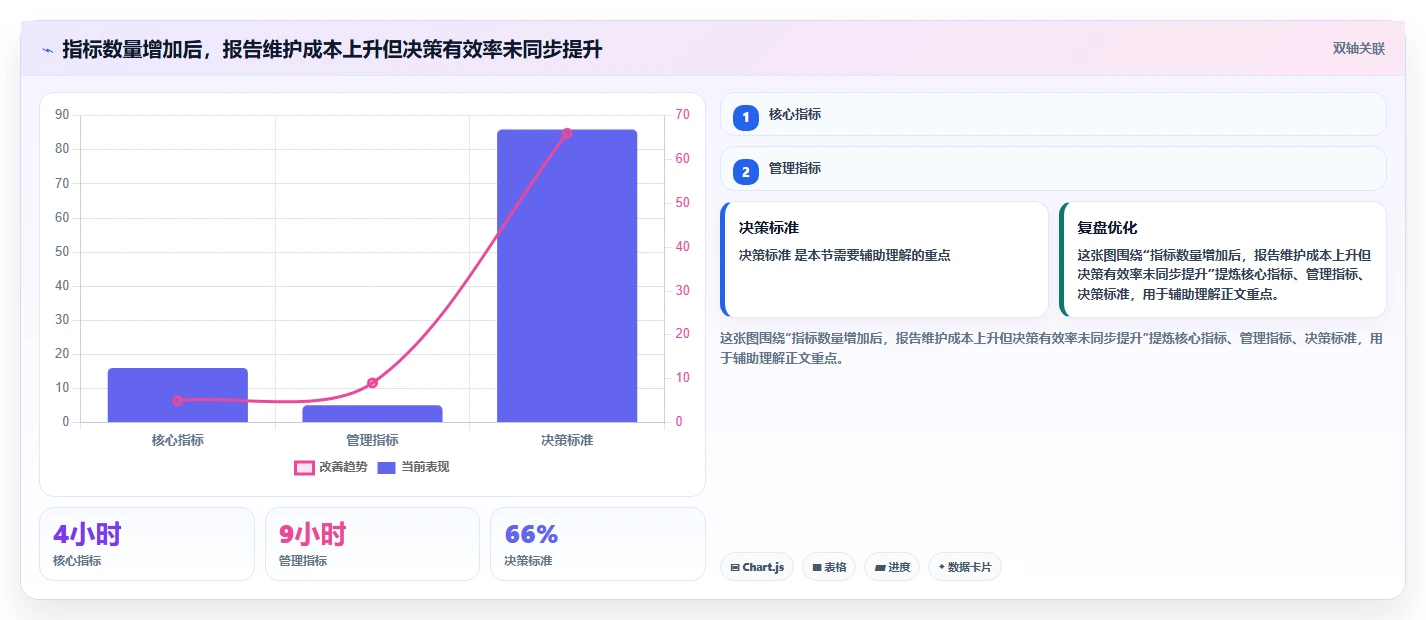Click the line point above the 管理指标 bar
Screen dimensions: 1426x620
372,383
